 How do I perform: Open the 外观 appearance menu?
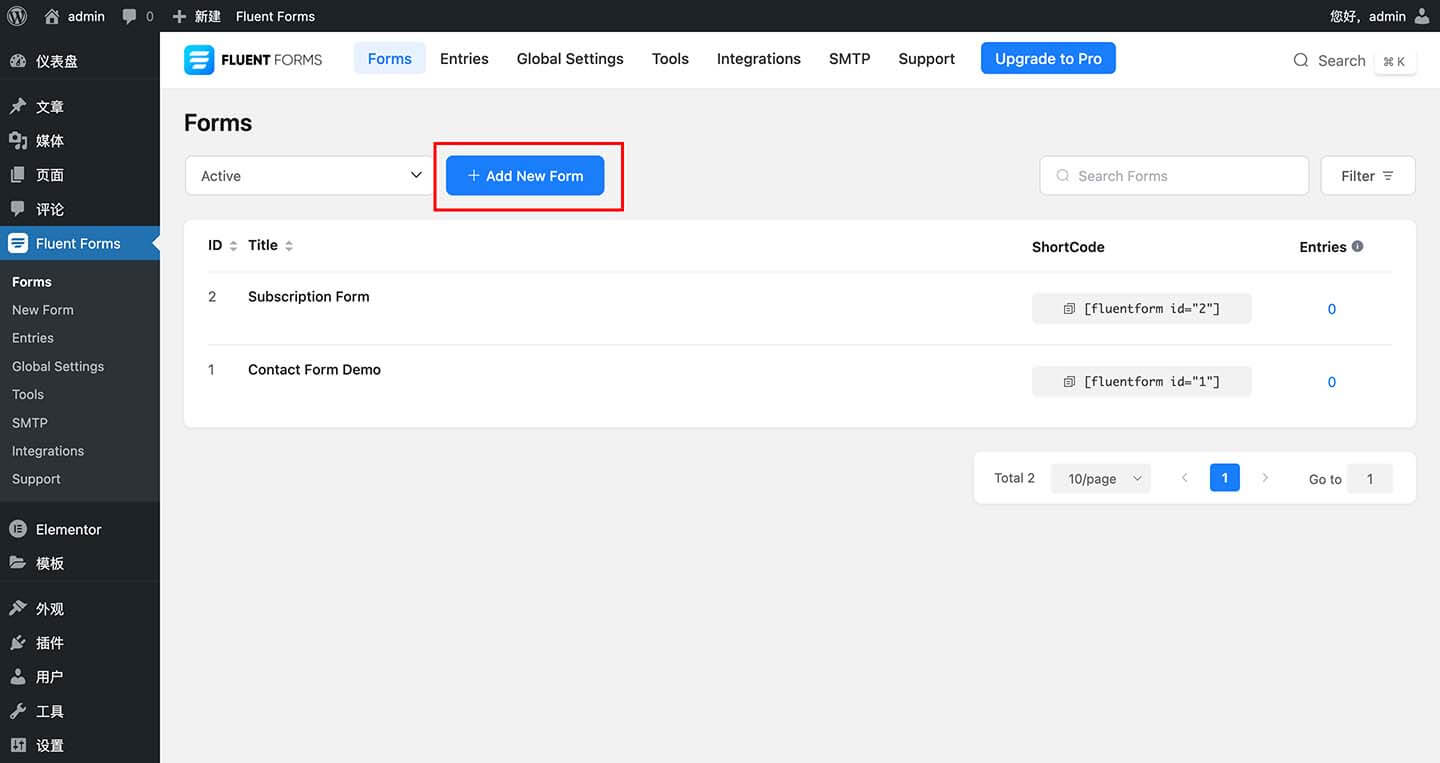(x=80, y=609)
